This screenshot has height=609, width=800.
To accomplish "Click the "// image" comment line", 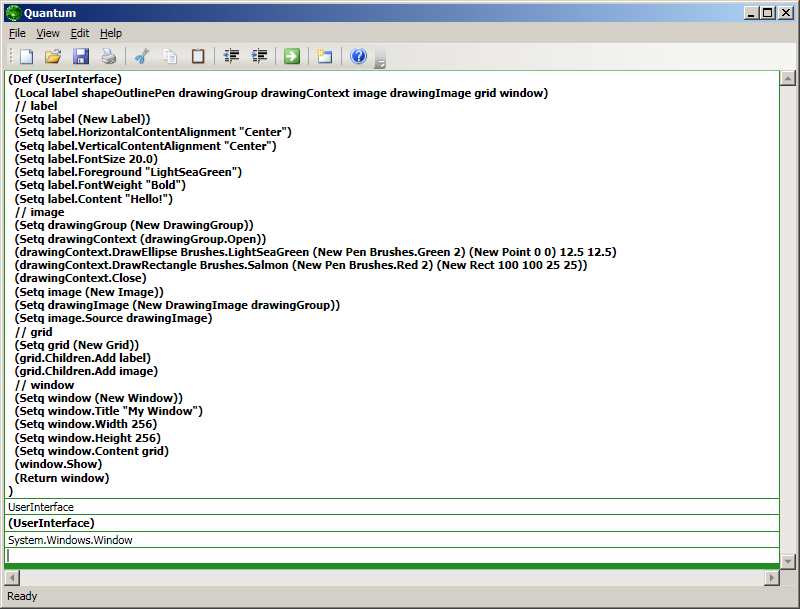I will pos(39,212).
